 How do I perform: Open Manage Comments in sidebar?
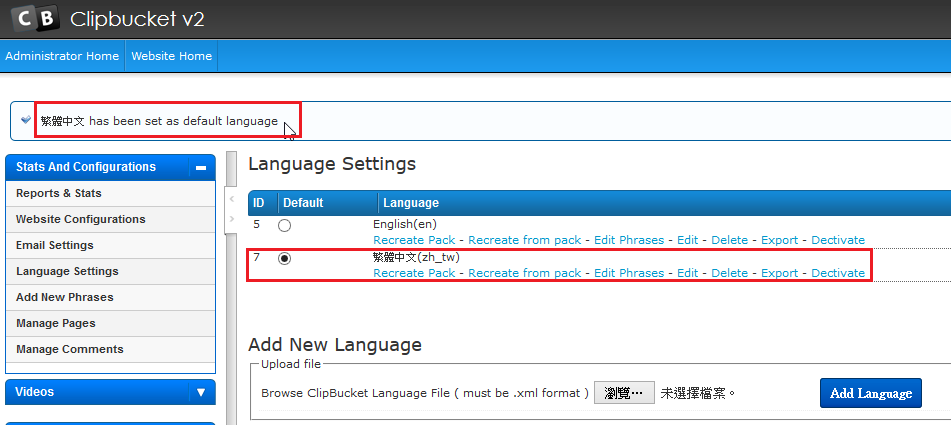110,350
